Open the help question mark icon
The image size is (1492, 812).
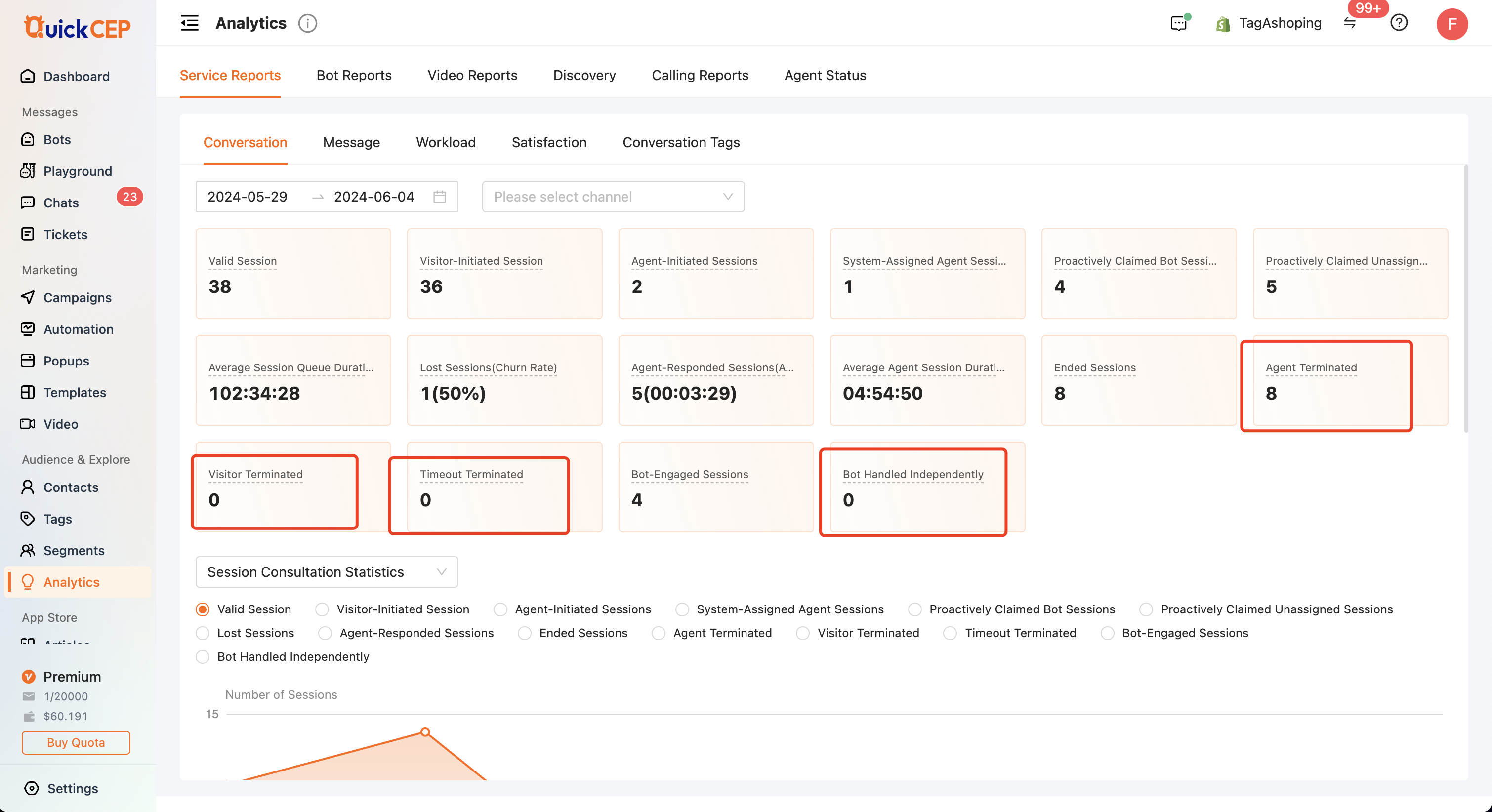[1399, 23]
